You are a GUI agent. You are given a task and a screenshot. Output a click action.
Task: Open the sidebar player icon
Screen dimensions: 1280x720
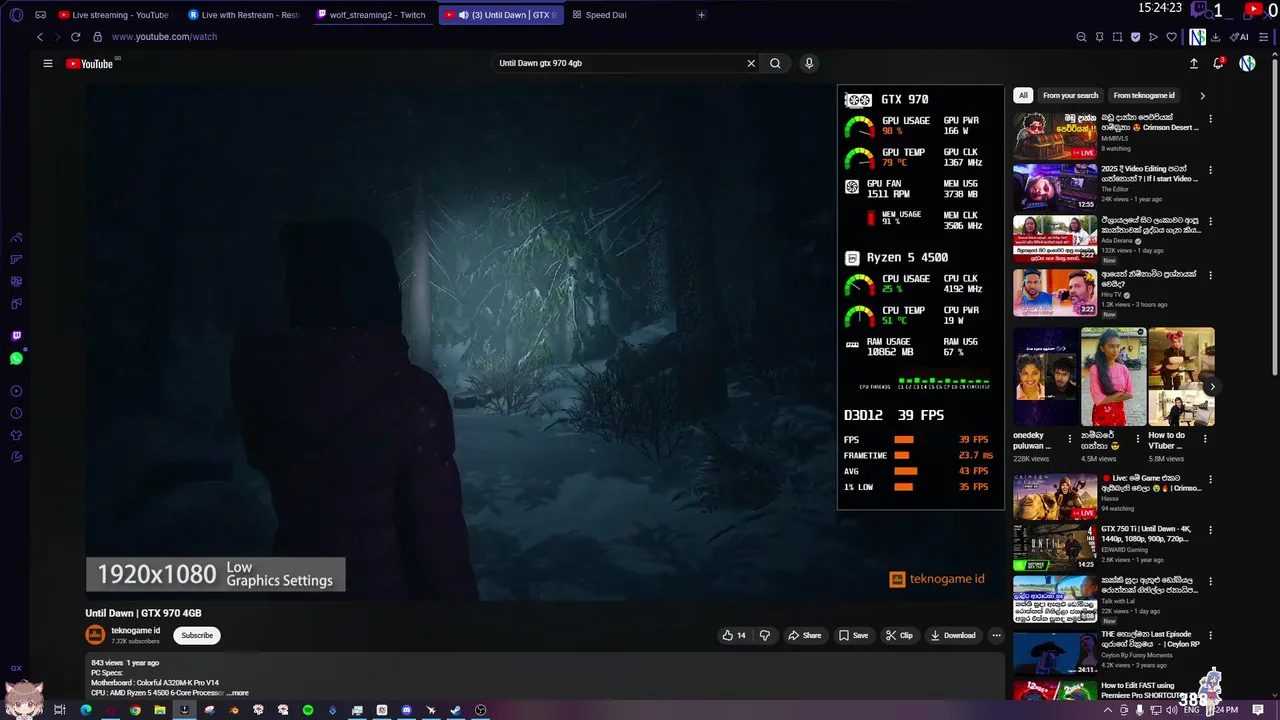tap(16, 391)
